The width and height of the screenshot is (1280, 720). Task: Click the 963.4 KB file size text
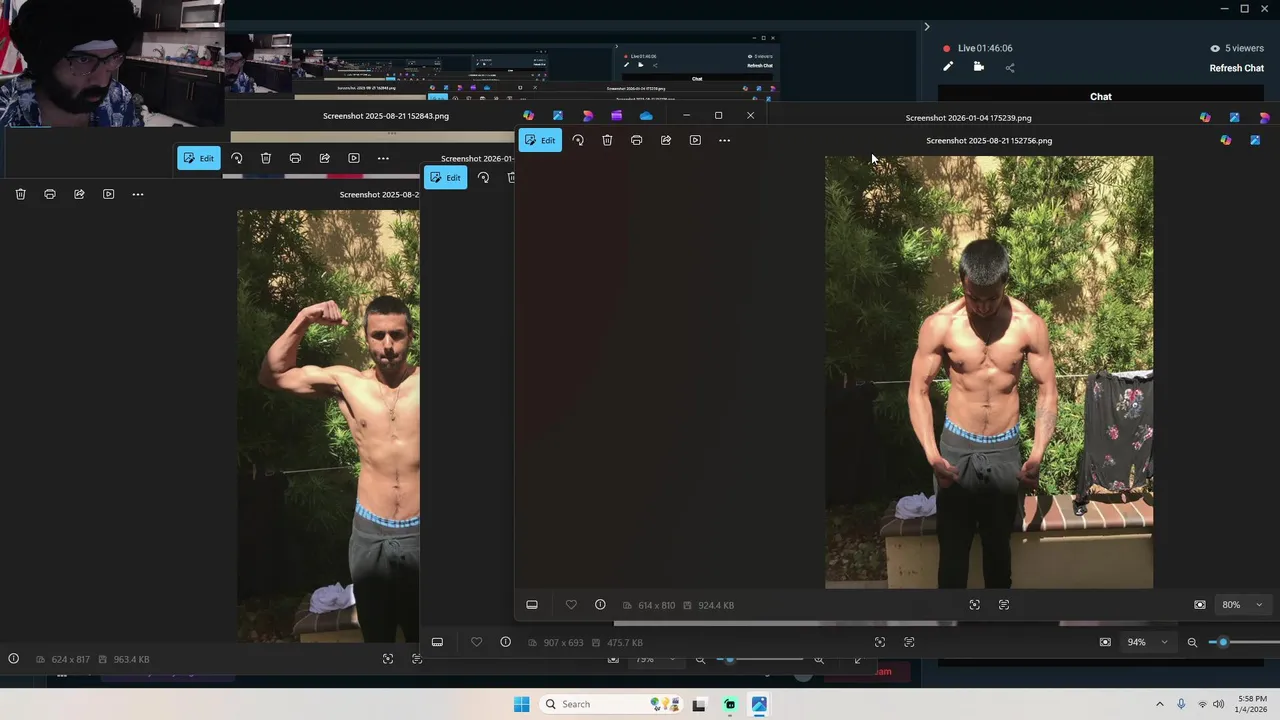131,660
